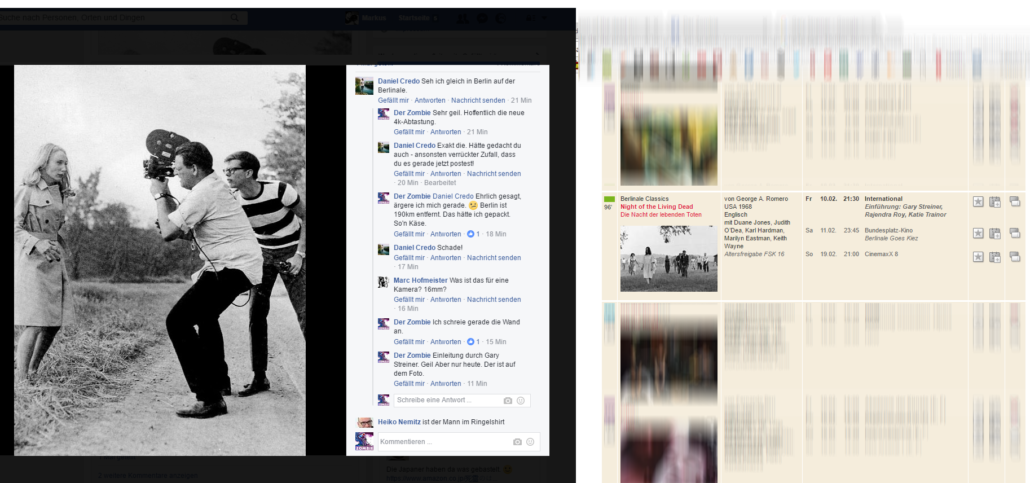Image resolution: width=1030 pixels, height=483 pixels.
Task: Select 'Berlinale Goes Kiez' text in schedule
Action: 891,239
